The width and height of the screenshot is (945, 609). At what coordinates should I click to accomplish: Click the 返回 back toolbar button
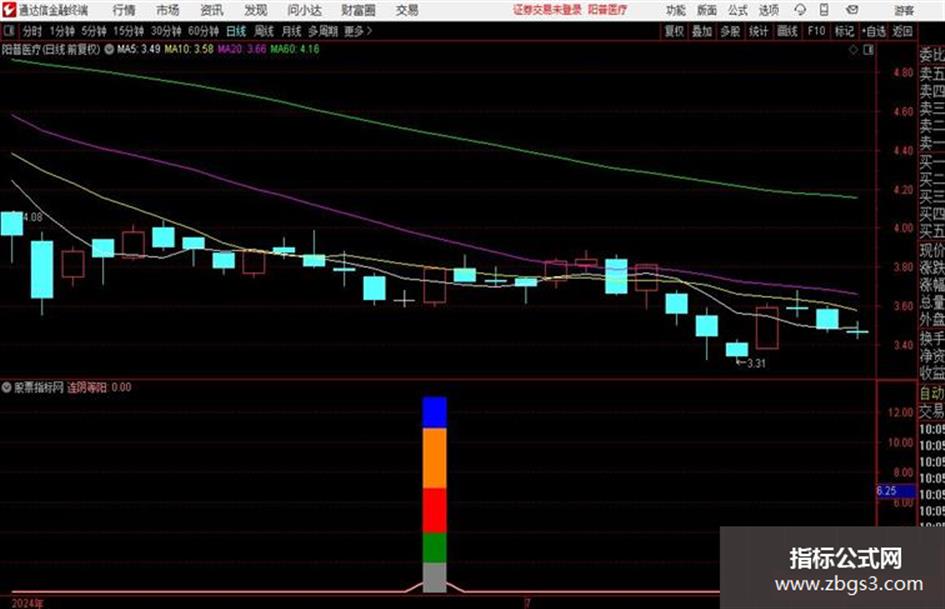coord(902,31)
